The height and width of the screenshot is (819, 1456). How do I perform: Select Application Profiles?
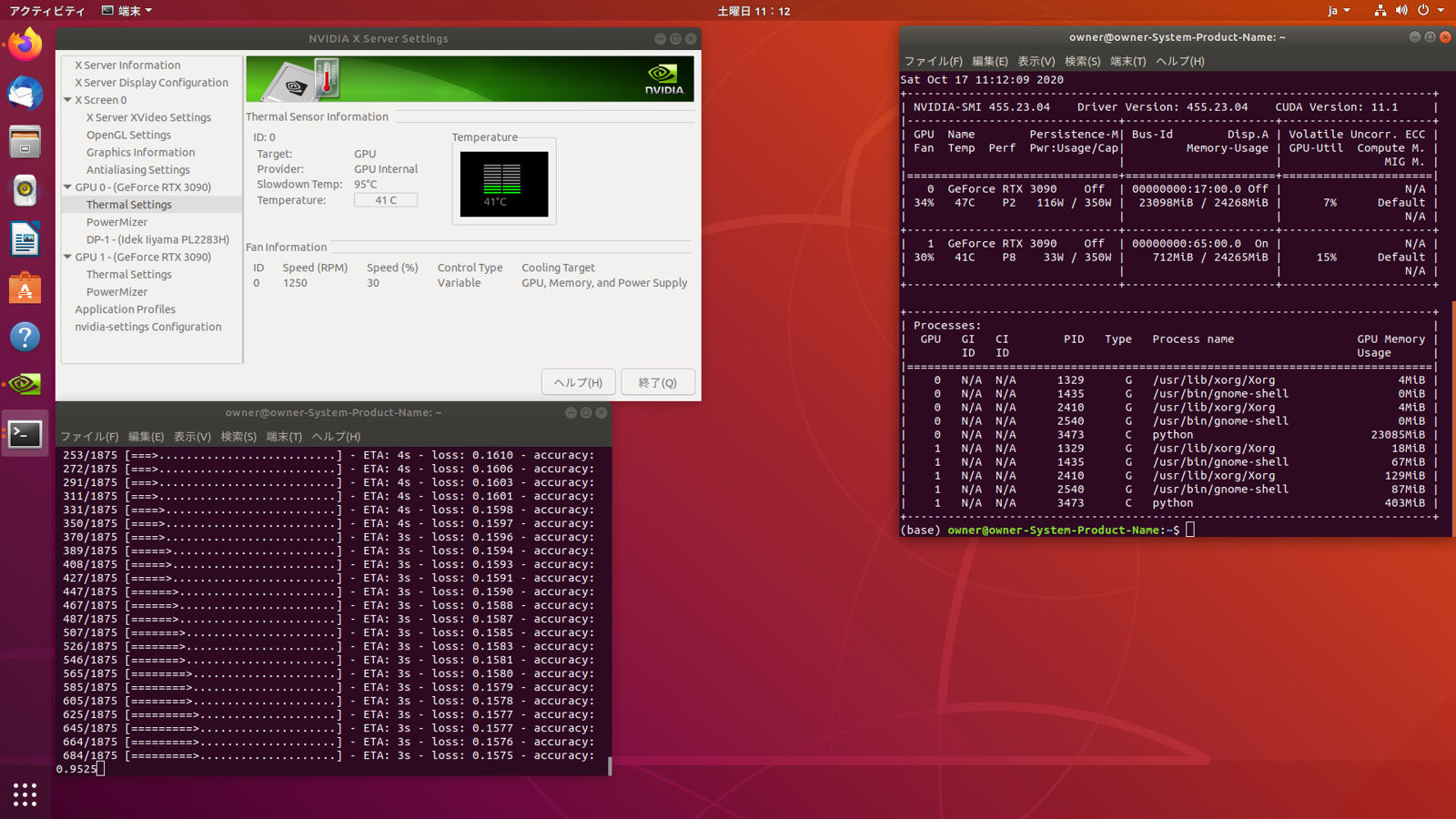[x=125, y=309]
